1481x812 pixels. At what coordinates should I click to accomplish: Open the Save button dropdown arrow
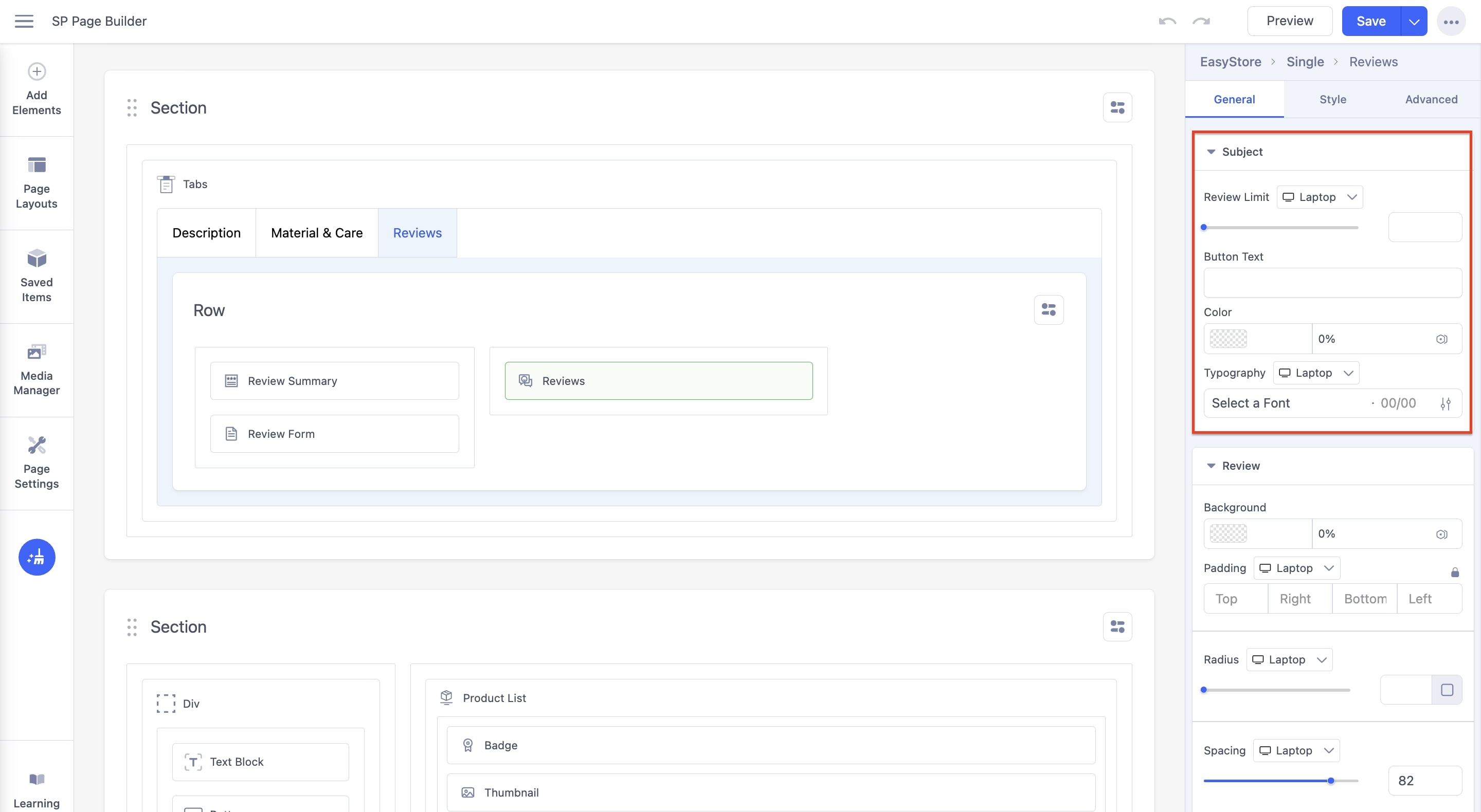coord(1414,21)
